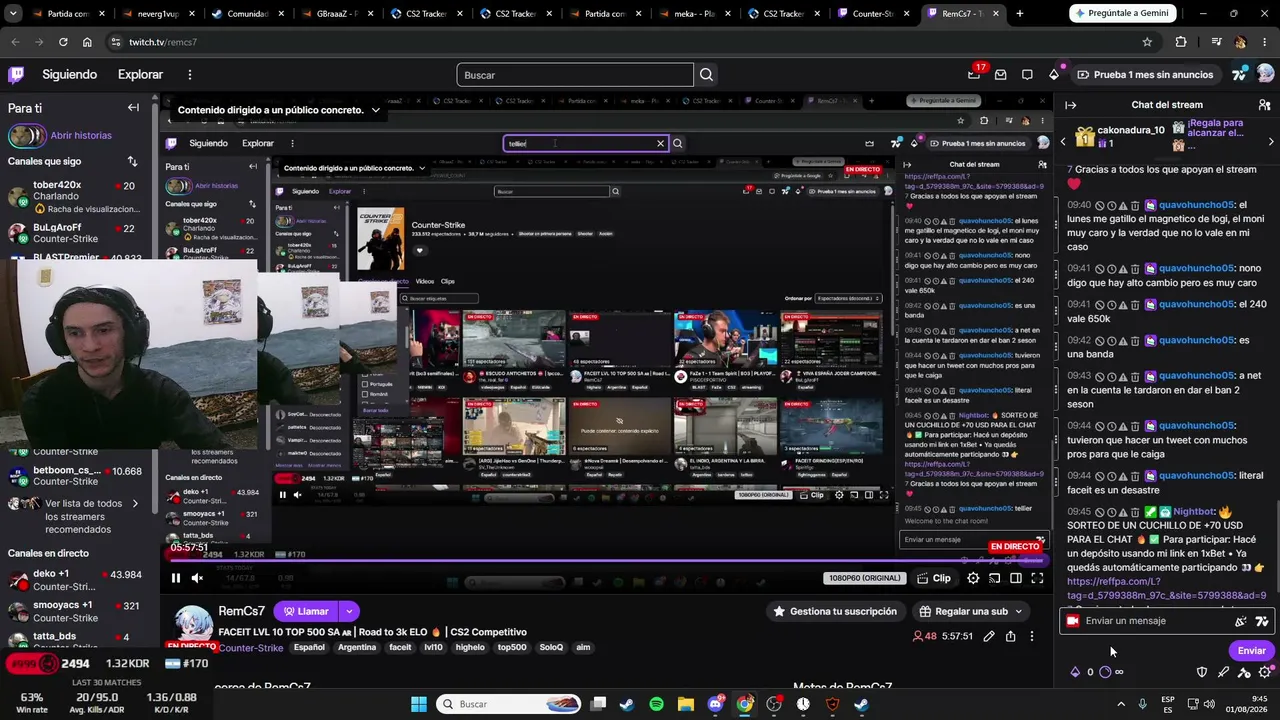Image resolution: width=1280 pixels, height=720 pixels.
Task: Click Prueba 1 mes sin anuncios button
Action: click(1145, 74)
